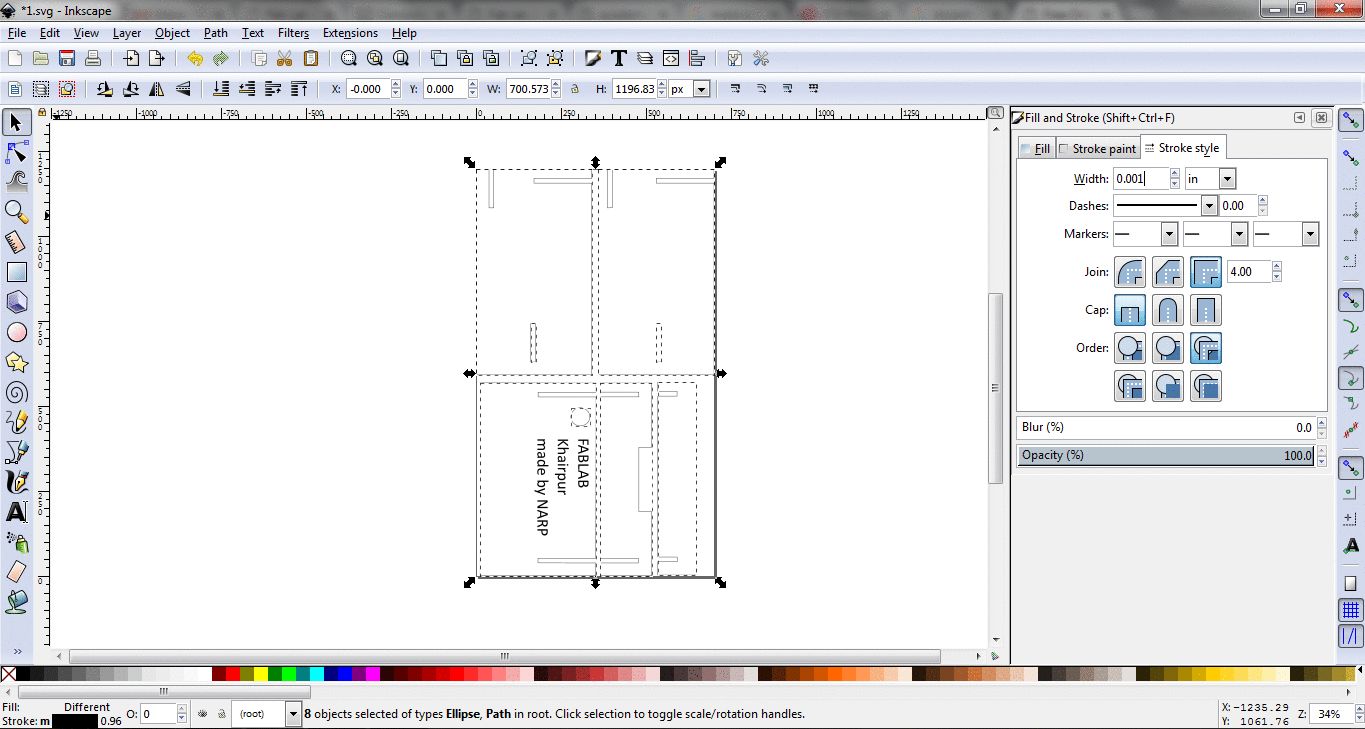
Task: Open the Extensions menu
Action: pos(350,33)
